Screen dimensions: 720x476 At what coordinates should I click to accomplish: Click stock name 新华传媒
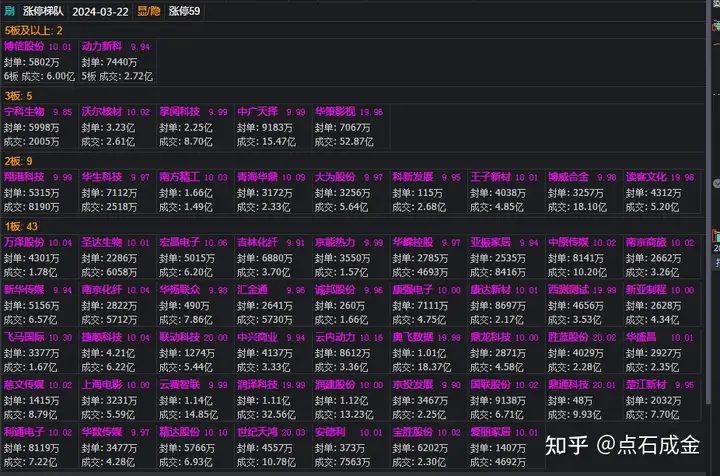tap(24, 290)
